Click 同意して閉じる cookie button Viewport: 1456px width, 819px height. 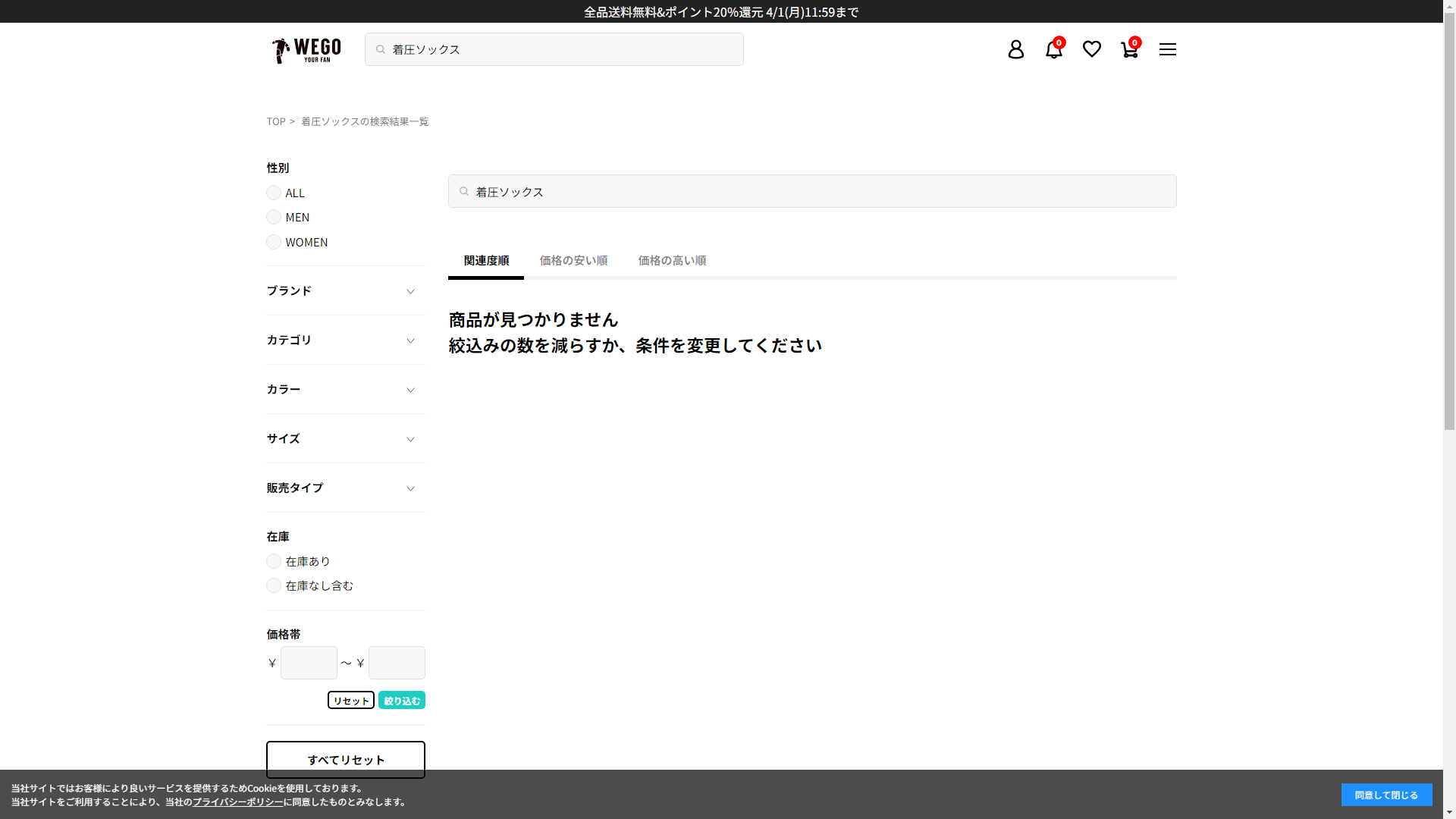click(x=1385, y=795)
